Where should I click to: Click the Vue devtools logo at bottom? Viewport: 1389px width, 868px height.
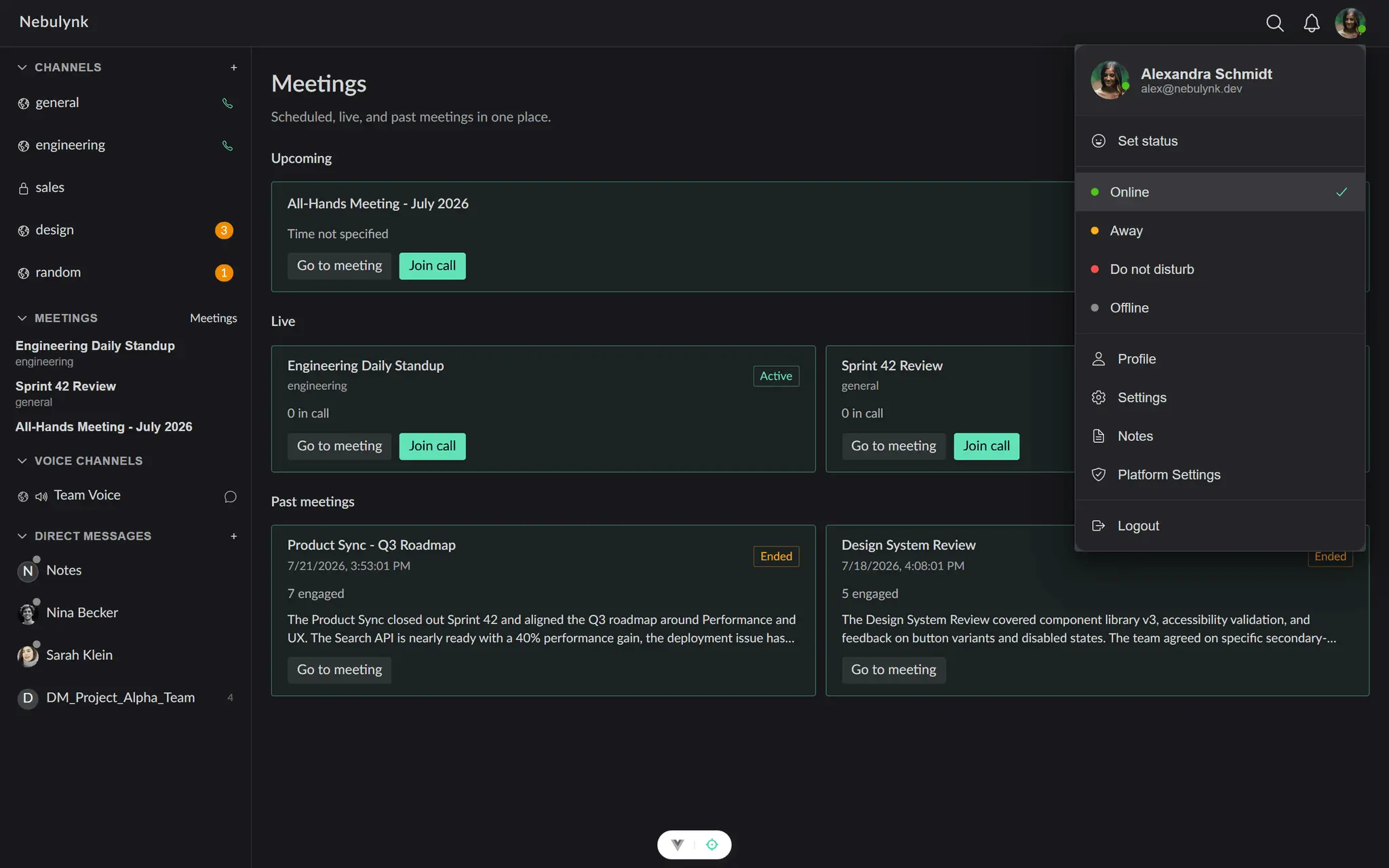(x=678, y=844)
